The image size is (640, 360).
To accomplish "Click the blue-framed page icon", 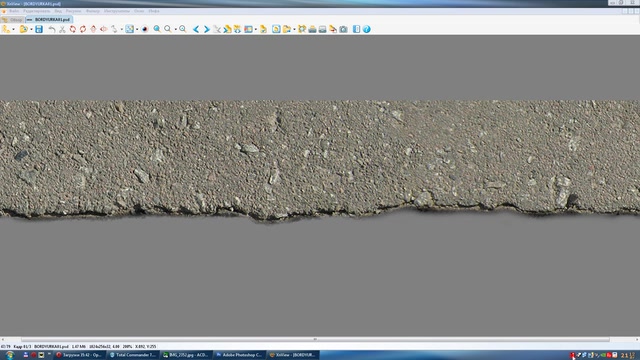I will coord(276,29).
